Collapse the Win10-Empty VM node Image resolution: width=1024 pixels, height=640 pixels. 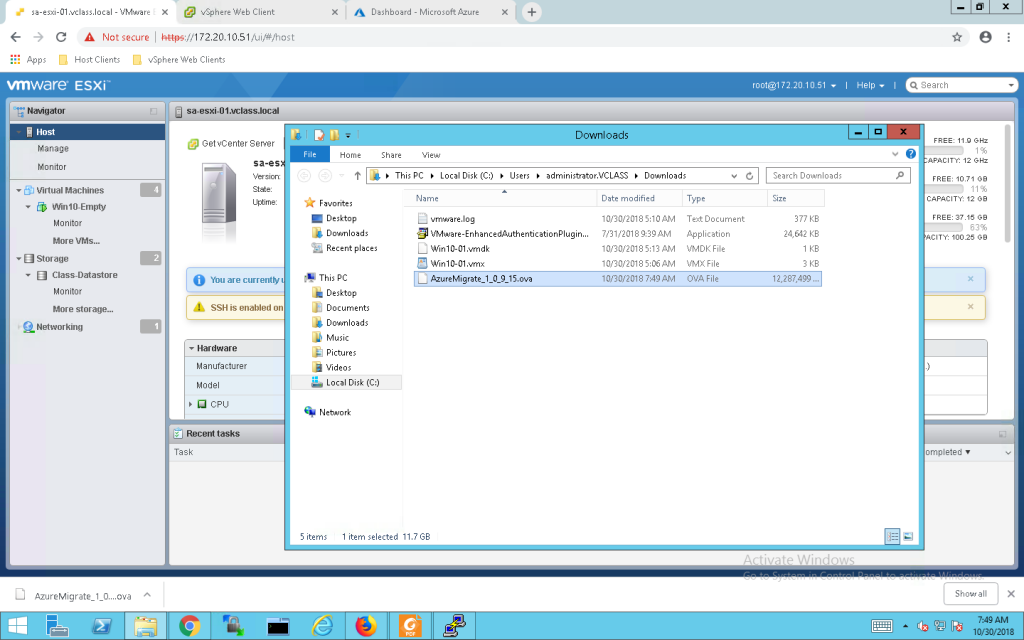tap(28, 207)
